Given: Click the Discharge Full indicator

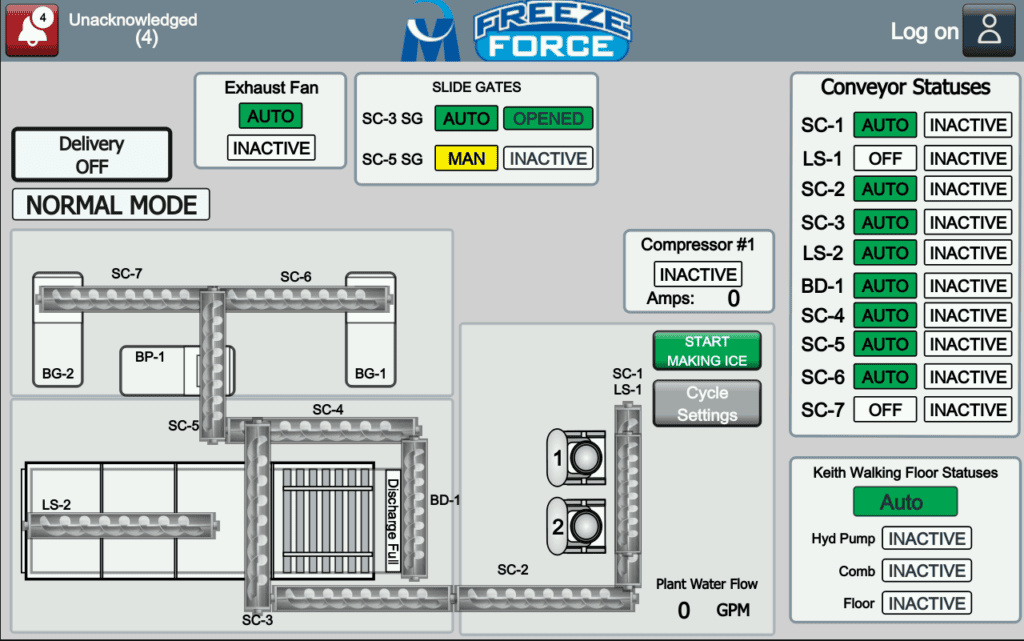Looking at the screenshot, I should 392,521.
